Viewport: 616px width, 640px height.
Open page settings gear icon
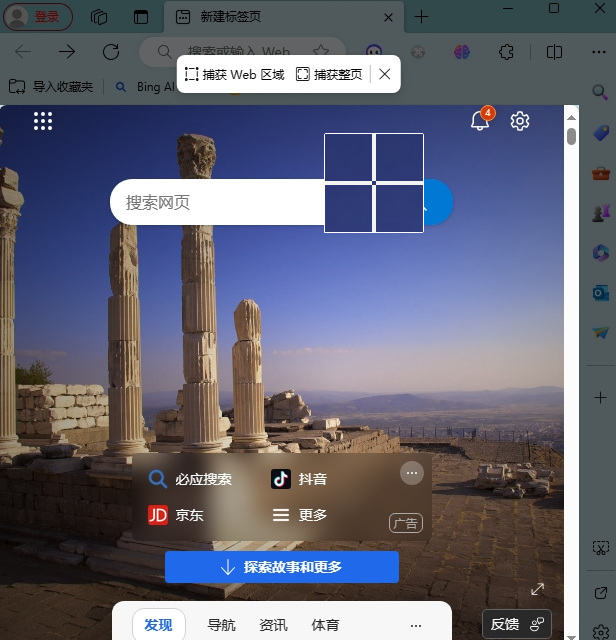pyautogui.click(x=520, y=121)
